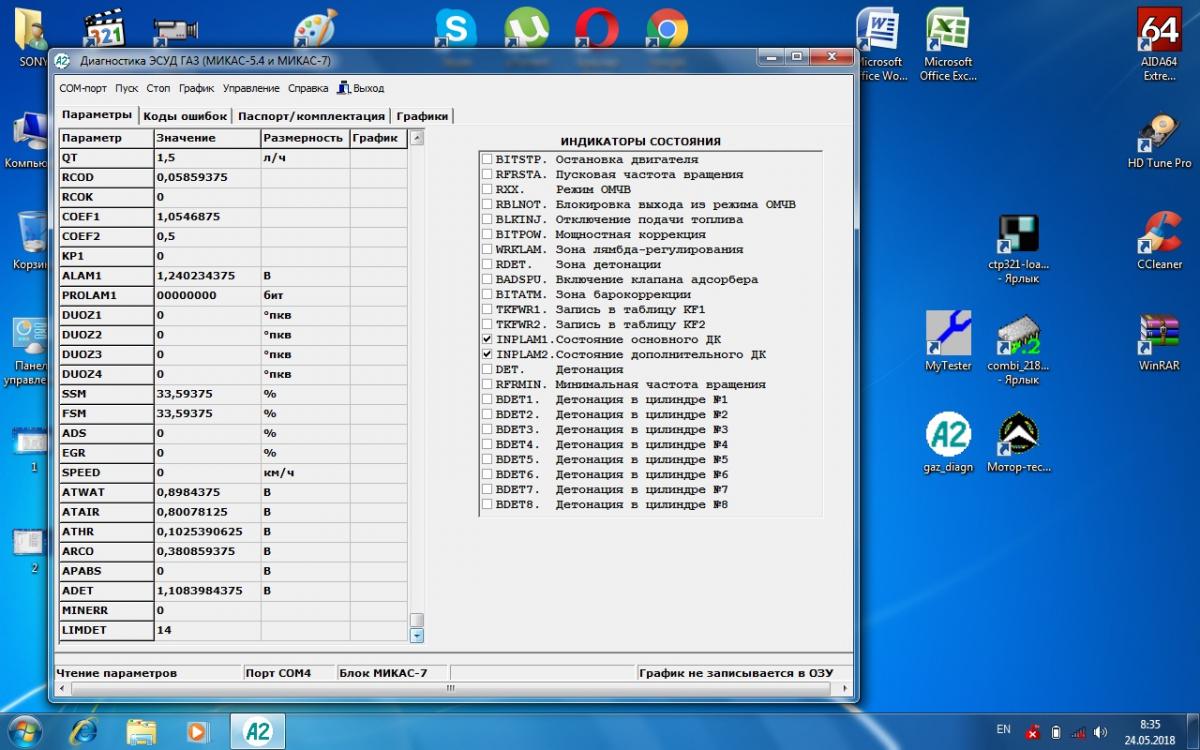Open gaz_diagn A2 desktop icon
The width and height of the screenshot is (1200, 750).
(948, 443)
